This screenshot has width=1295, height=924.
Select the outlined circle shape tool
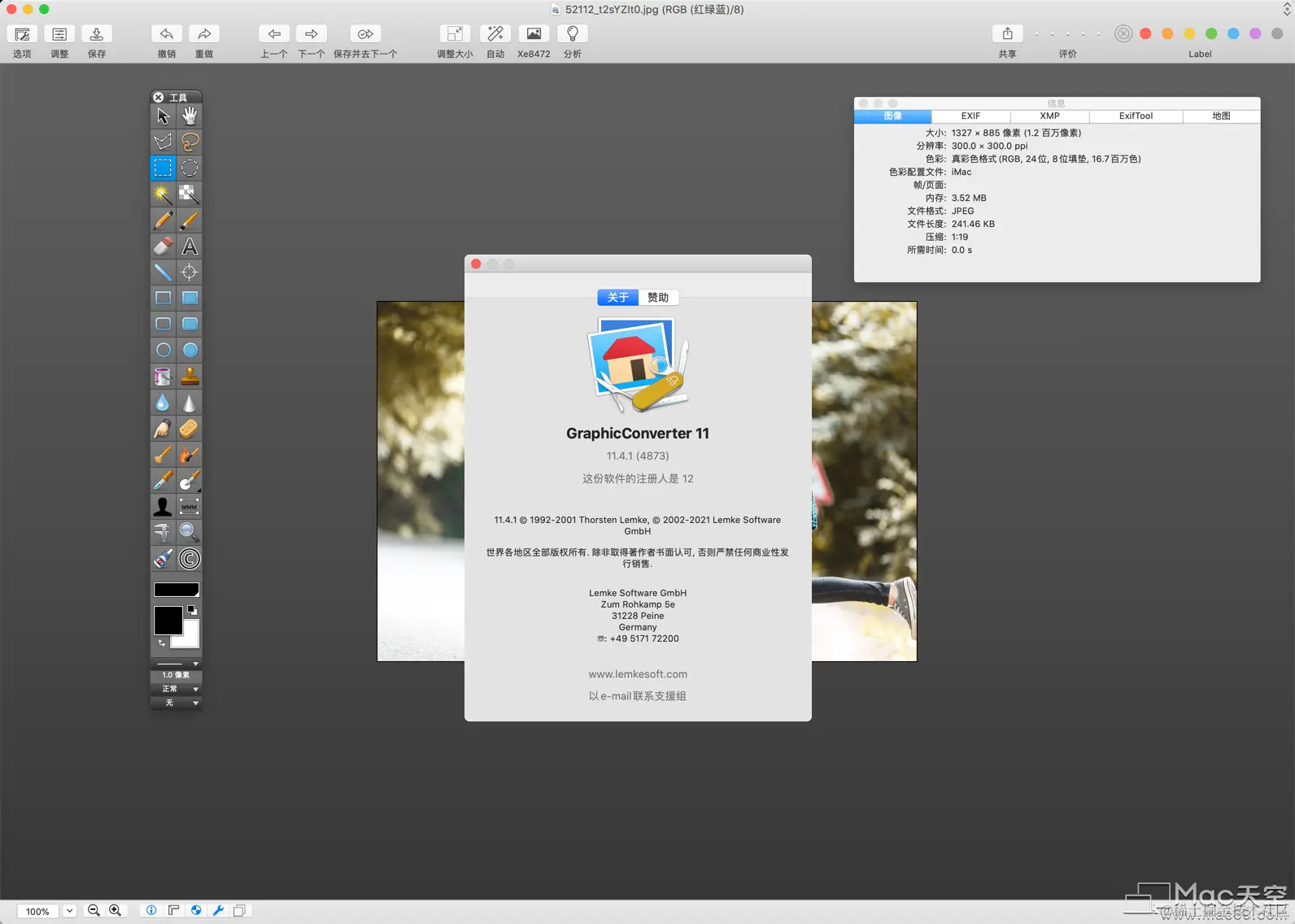pos(163,351)
